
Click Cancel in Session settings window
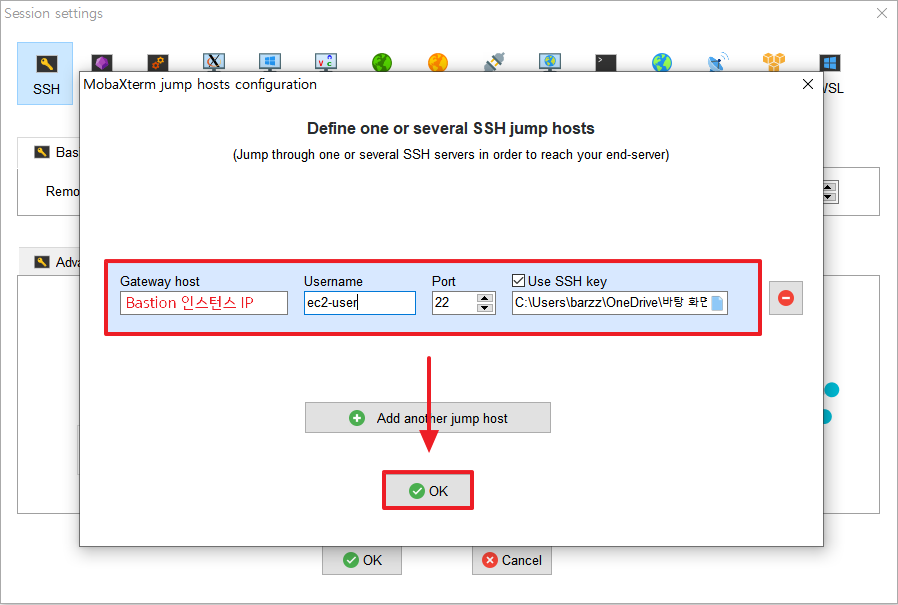tap(512, 560)
